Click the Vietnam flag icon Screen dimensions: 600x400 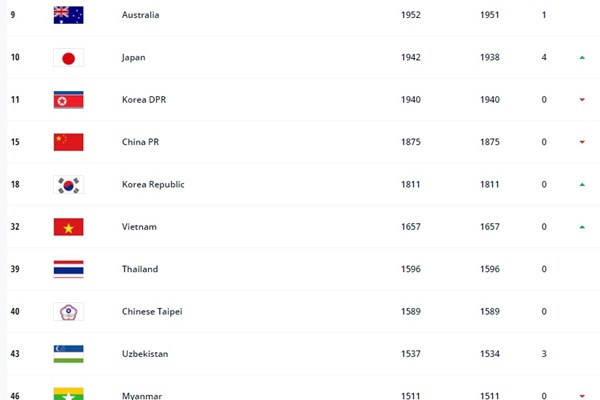pos(68,227)
